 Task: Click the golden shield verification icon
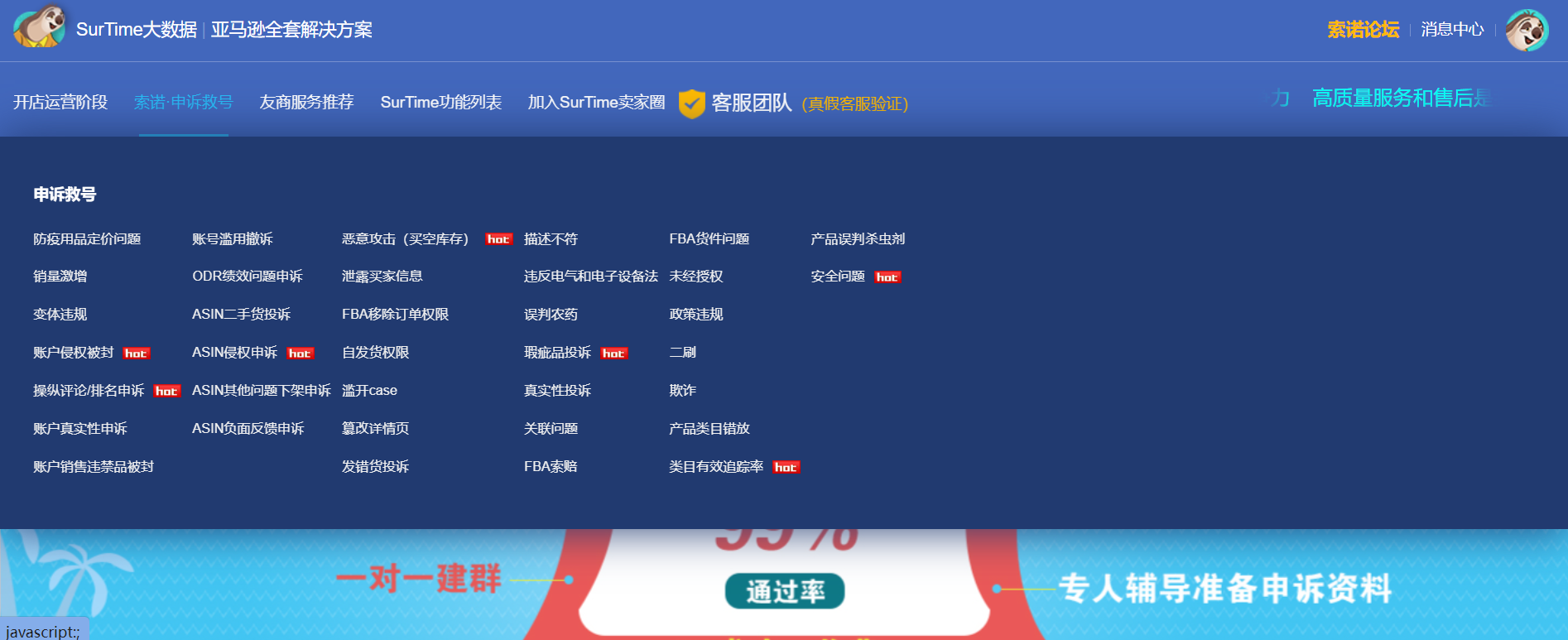(x=691, y=103)
